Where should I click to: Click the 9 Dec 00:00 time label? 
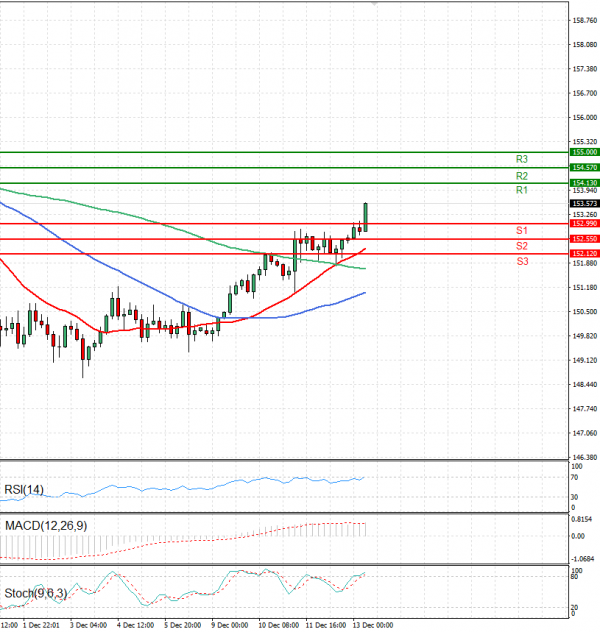click(x=230, y=625)
